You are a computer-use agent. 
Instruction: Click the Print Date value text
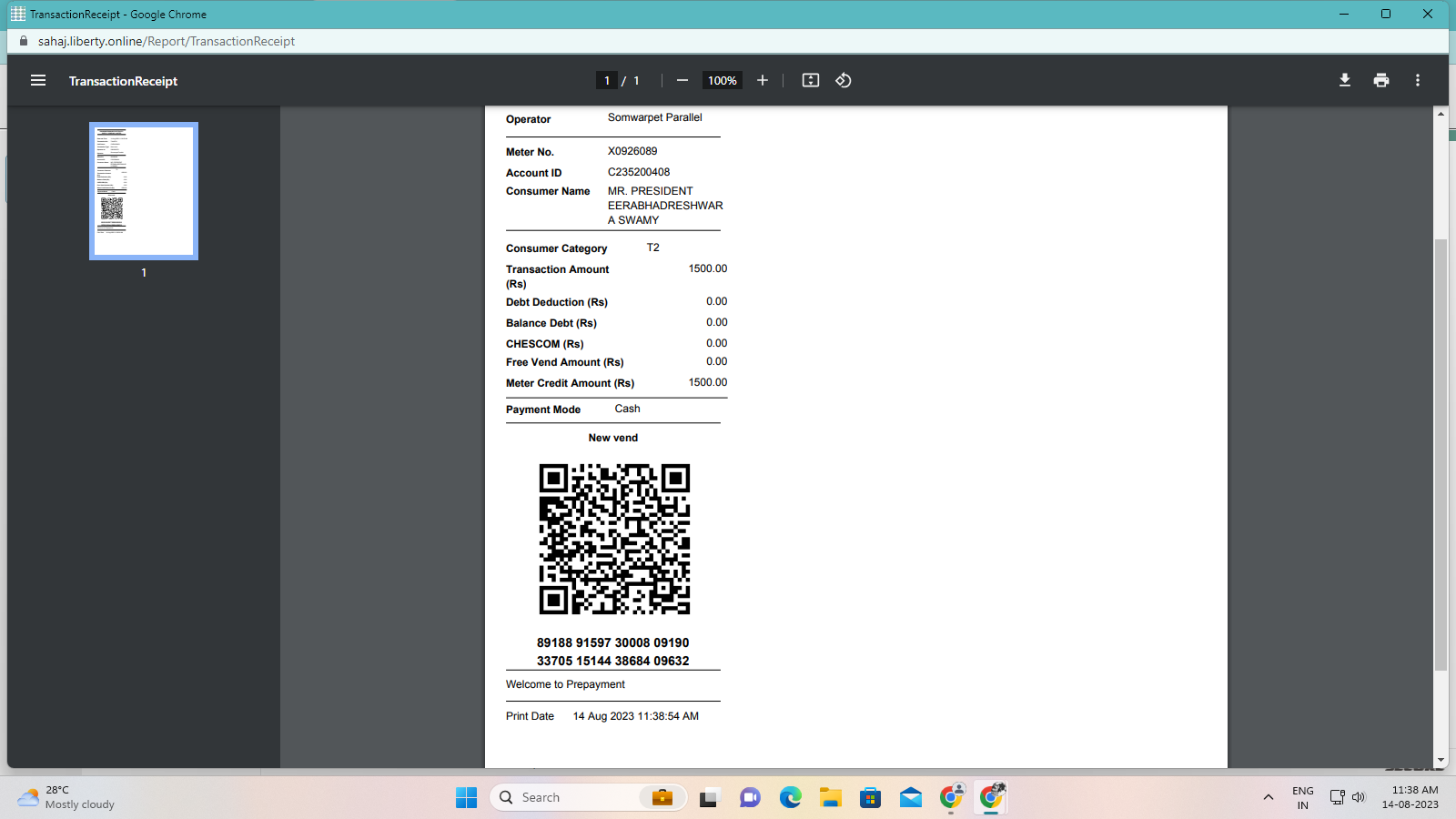coord(636,716)
